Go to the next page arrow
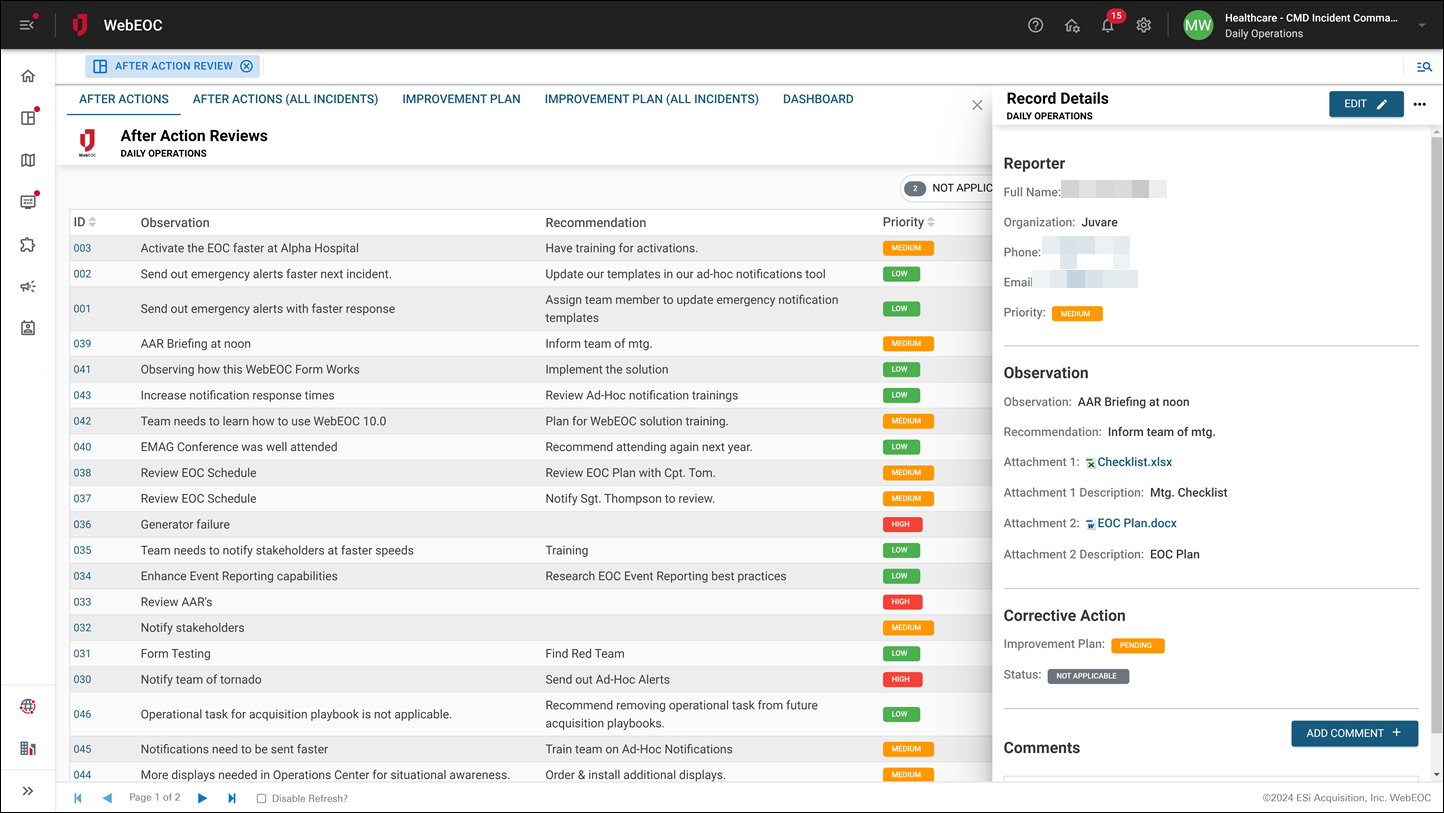 coord(202,798)
